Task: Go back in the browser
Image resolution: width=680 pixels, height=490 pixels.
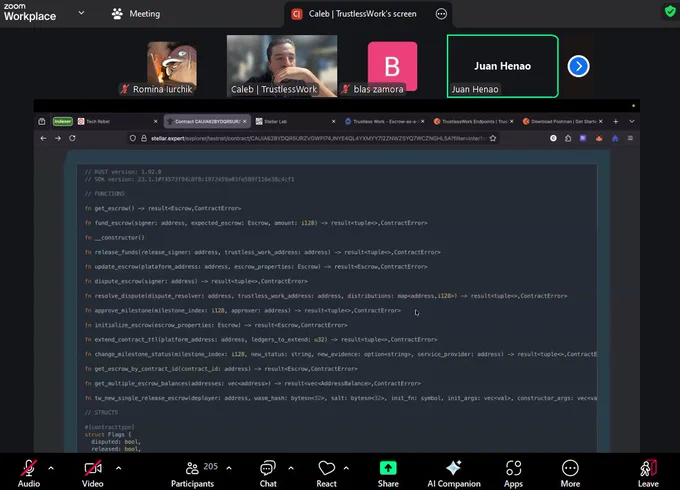Action: pyautogui.click(x=43, y=138)
